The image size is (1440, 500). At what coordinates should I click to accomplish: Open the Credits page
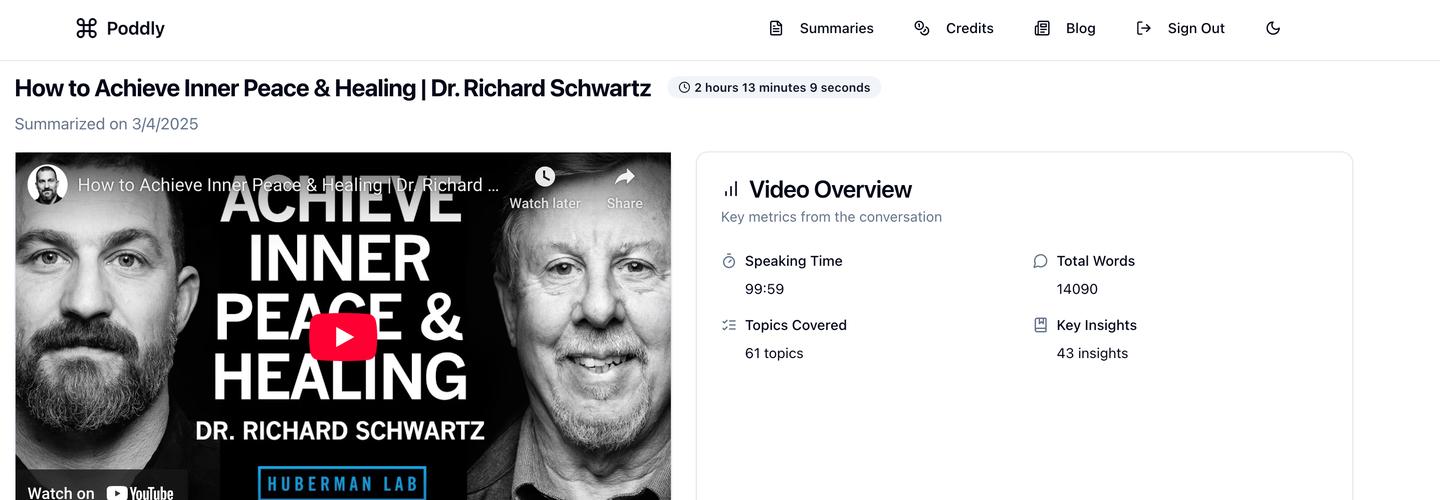tap(969, 28)
